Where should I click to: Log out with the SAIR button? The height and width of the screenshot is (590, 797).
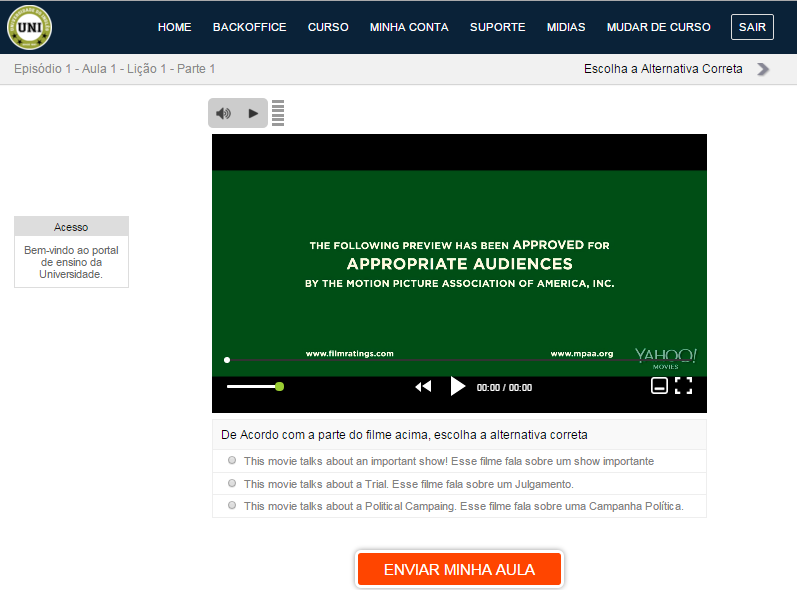752,27
